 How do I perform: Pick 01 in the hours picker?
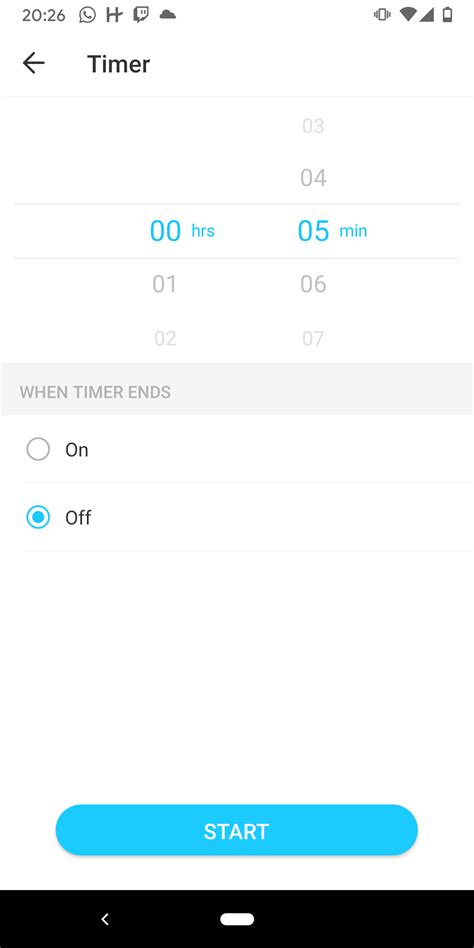tap(164, 284)
